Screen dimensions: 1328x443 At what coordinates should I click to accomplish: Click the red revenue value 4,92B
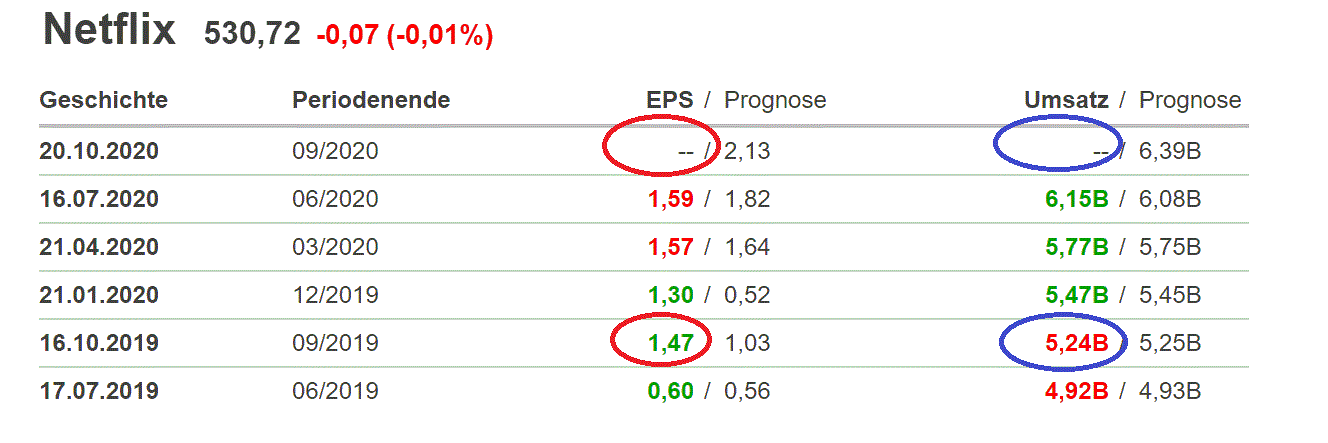[1076, 391]
